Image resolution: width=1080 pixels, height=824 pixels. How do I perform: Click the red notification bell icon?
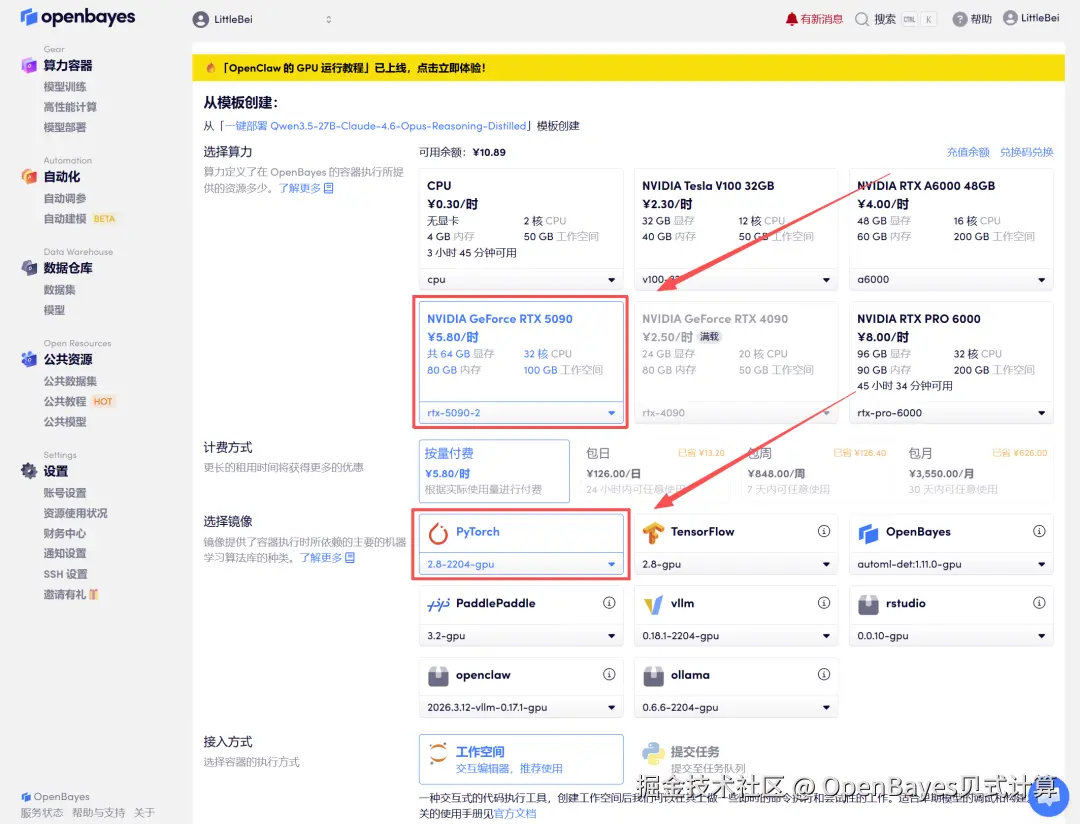coord(791,19)
